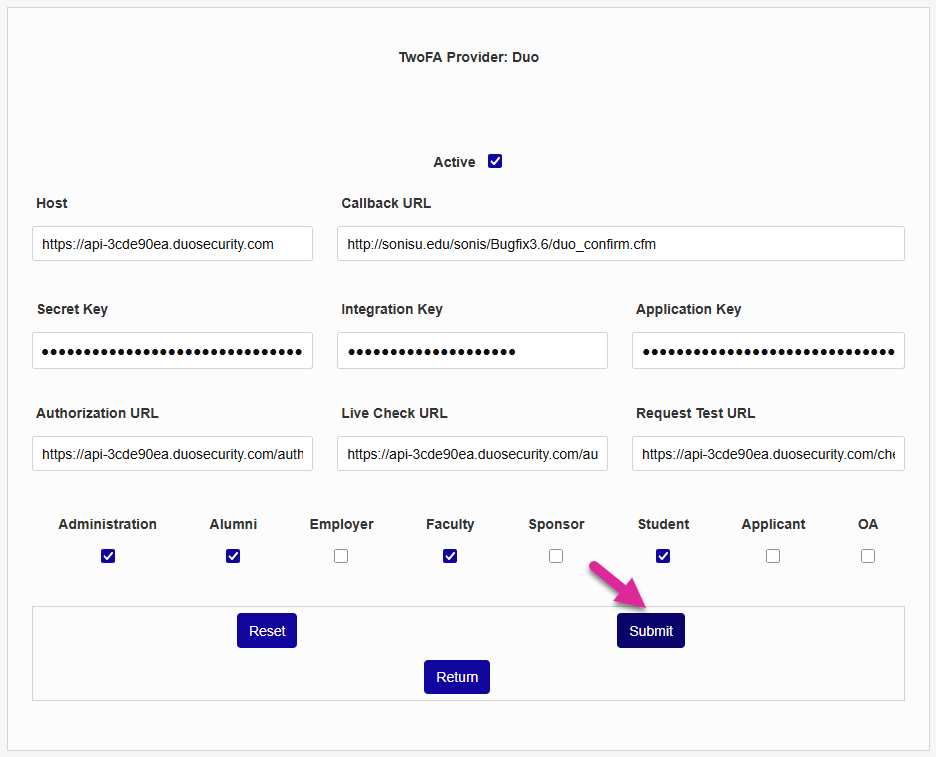The width and height of the screenshot is (936, 757).
Task: Click the Submit button
Action: (651, 631)
